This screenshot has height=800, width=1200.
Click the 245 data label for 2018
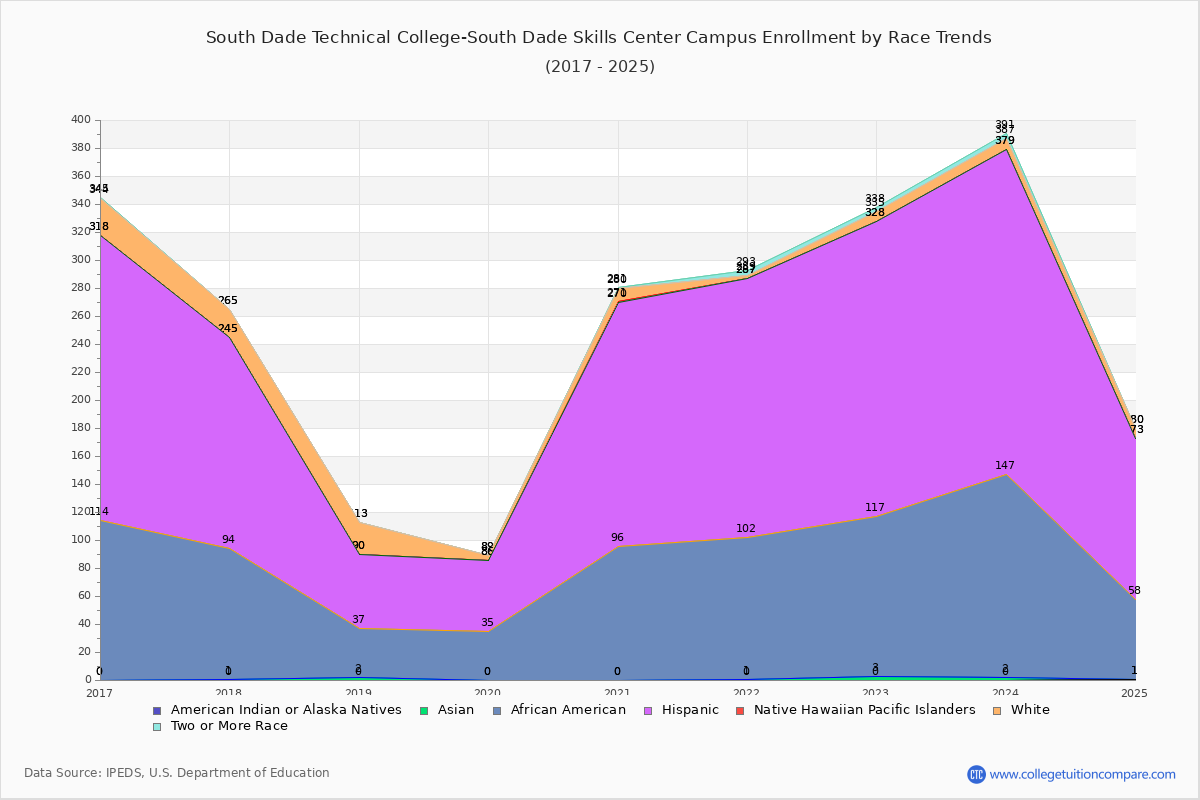pyautogui.click(x=228, y=329)
